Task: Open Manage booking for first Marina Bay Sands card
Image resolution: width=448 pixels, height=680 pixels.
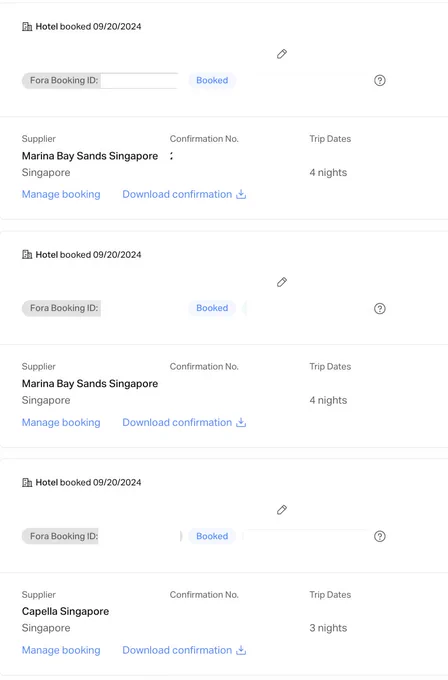Action: (x=61, y=194)
